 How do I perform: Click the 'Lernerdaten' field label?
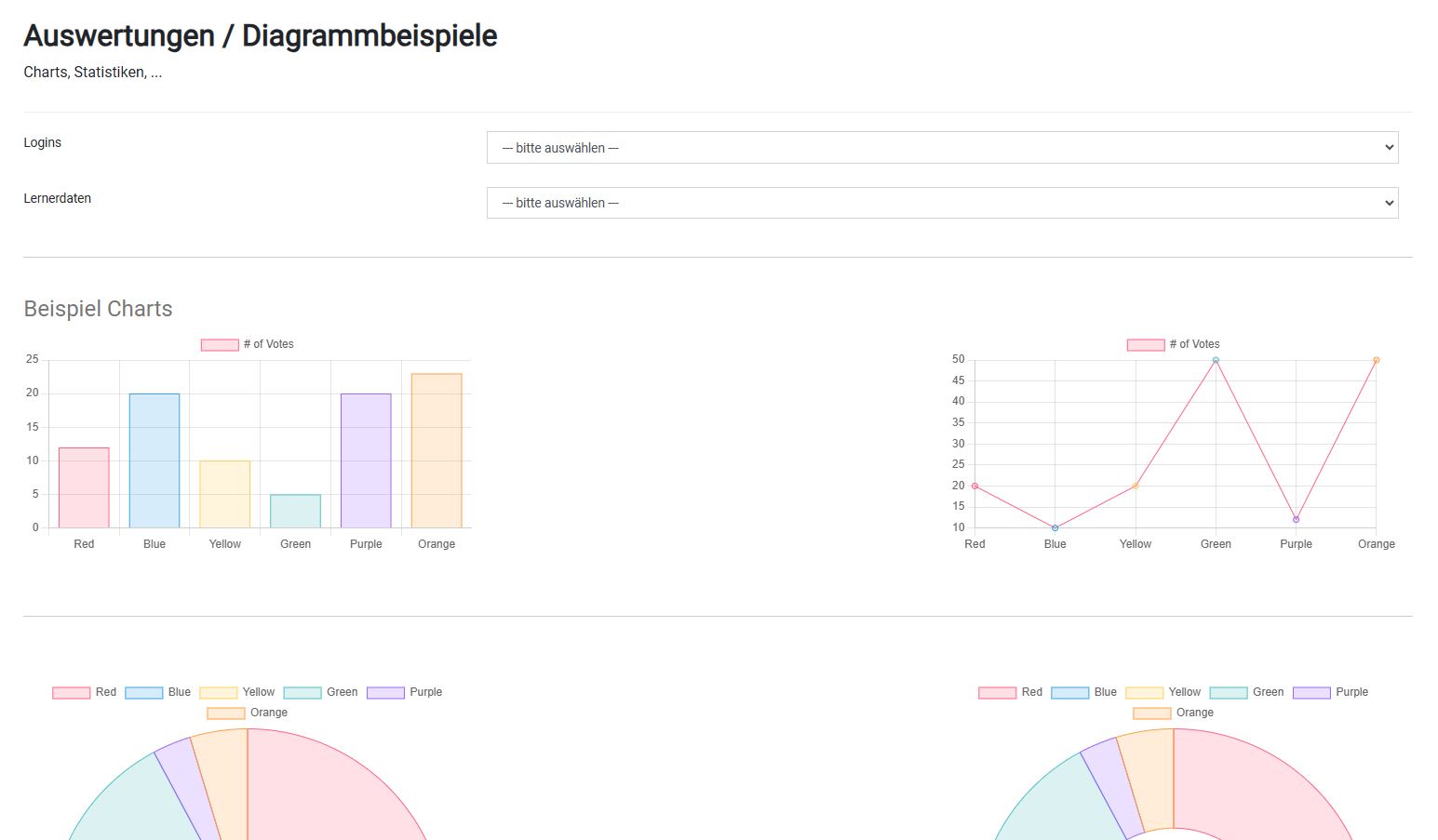tap(58, 198)
